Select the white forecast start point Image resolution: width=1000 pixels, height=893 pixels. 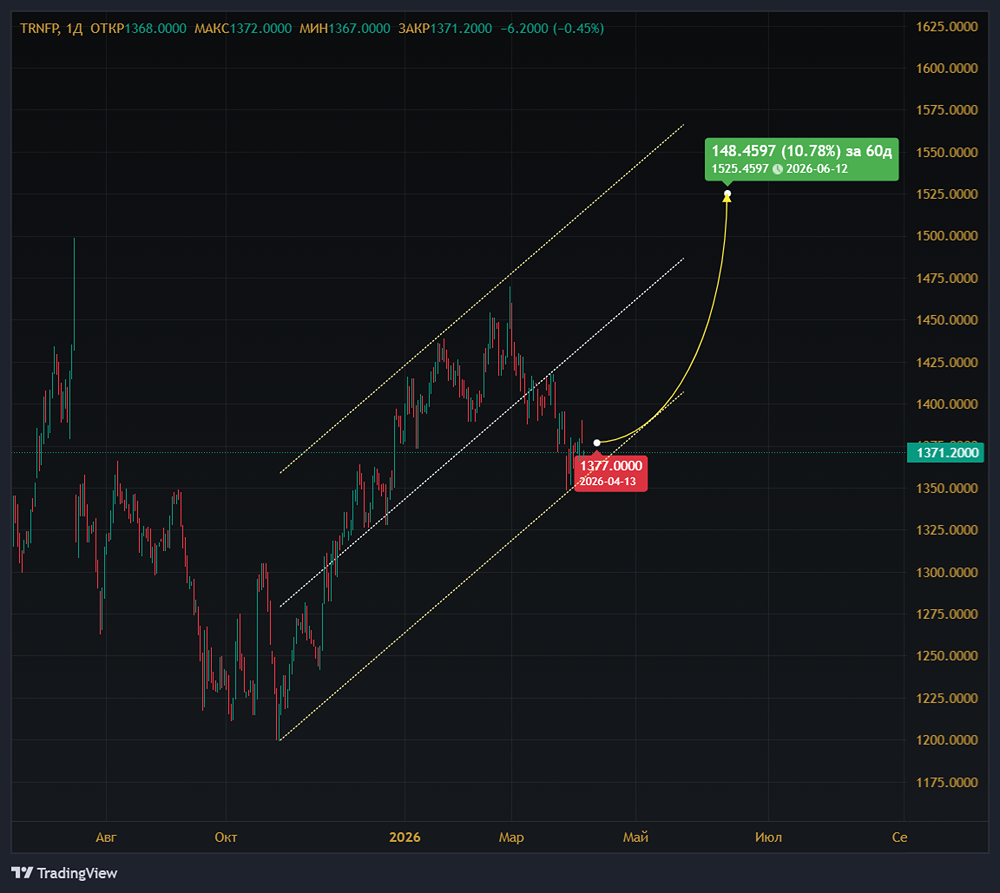click(x=597, y=443)
